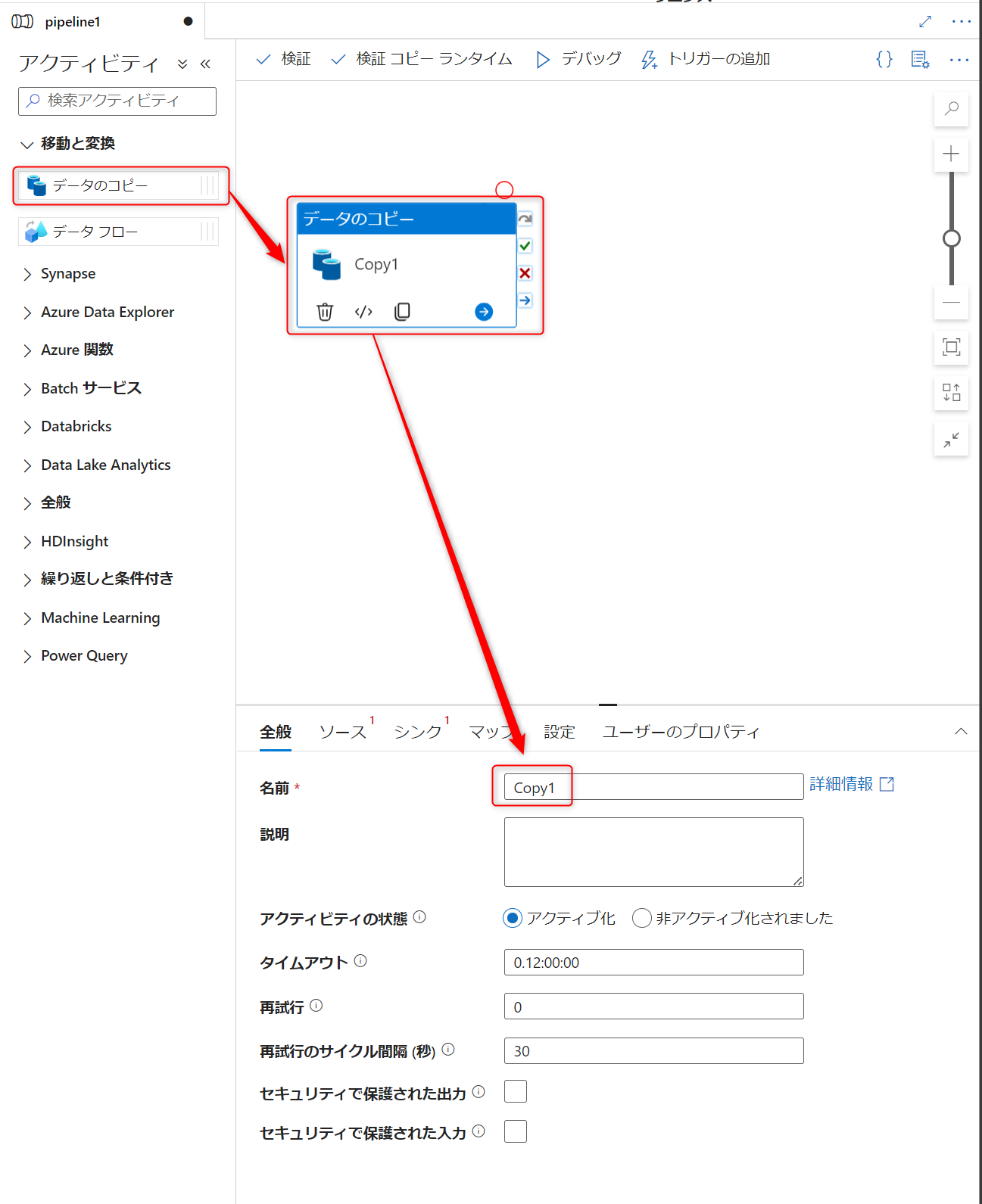Click the データ フロー activity icon
The image size is (982, 1204).
[x=36, y=232]
